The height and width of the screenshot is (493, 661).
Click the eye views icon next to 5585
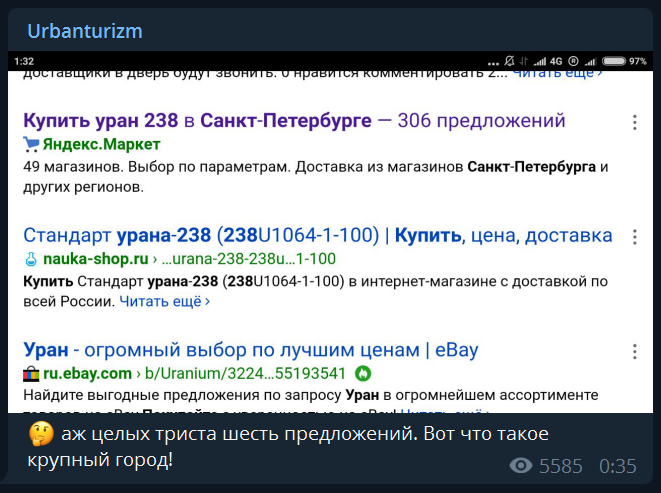(x=521, y=466)
